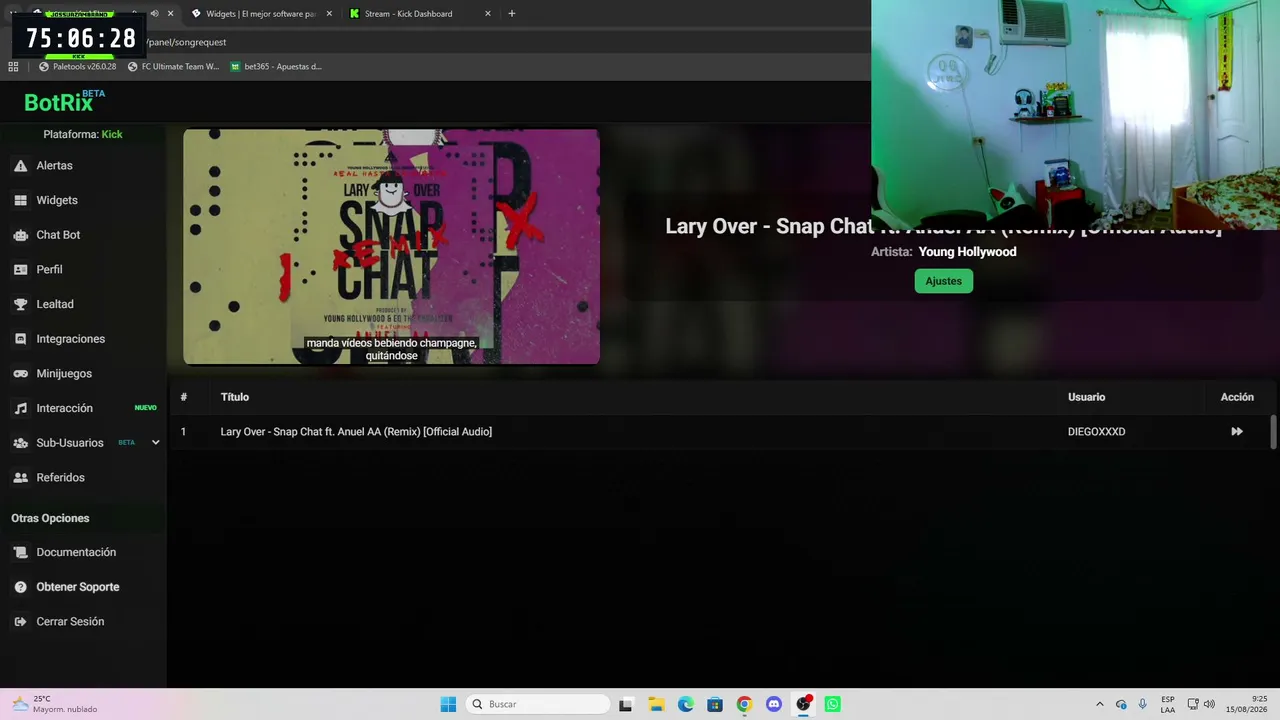
Task: Click the username DIEGOXXXD in the queue
Action: [1096, 432]
